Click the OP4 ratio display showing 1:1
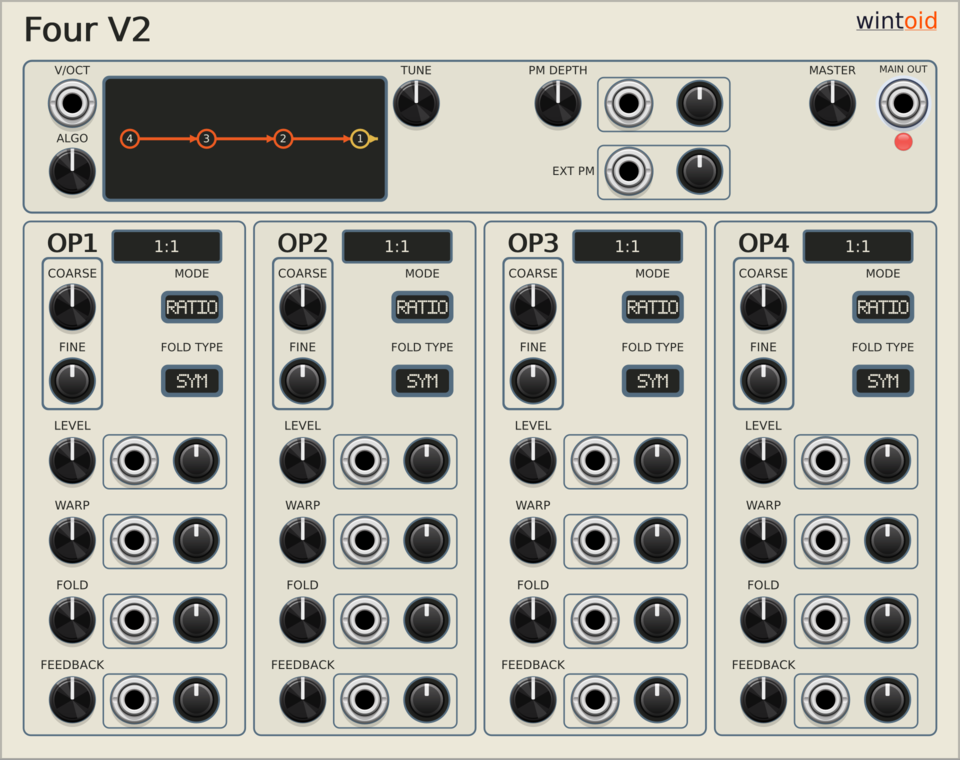This screenshot has height=760, width=960. click(x=858, y=246)
